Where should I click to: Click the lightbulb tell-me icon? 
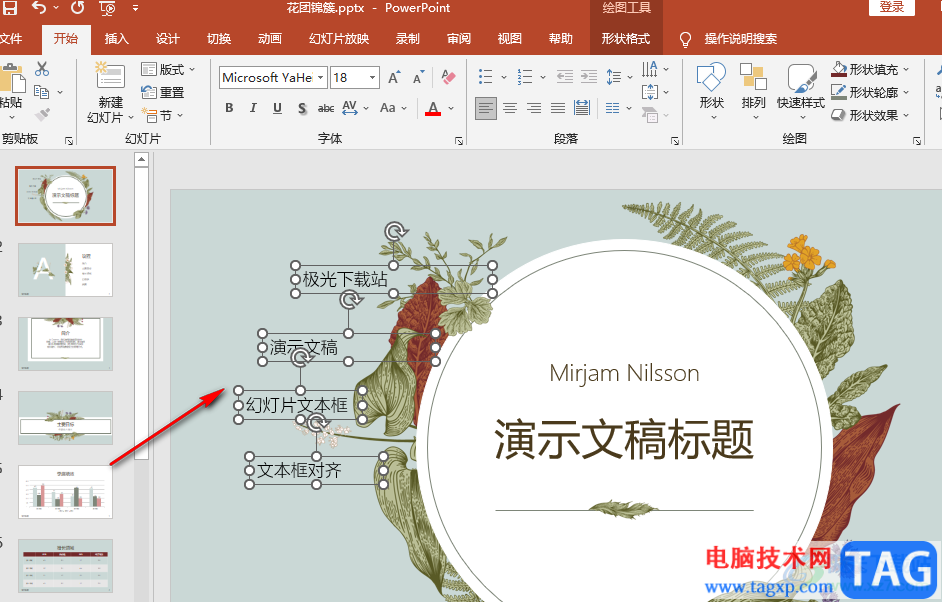point(685,40)
